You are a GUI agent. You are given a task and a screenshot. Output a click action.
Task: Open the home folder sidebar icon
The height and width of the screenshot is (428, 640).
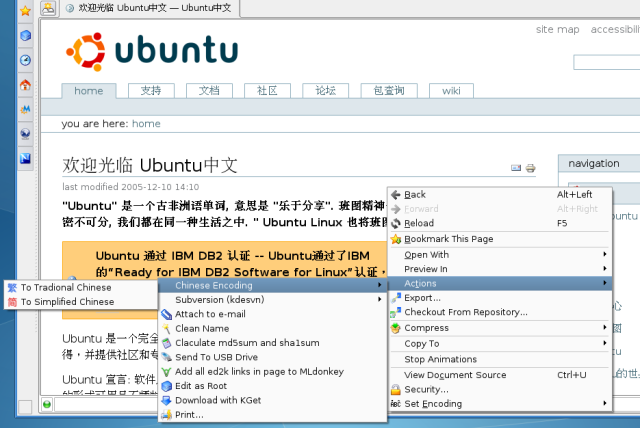[25, 84]
